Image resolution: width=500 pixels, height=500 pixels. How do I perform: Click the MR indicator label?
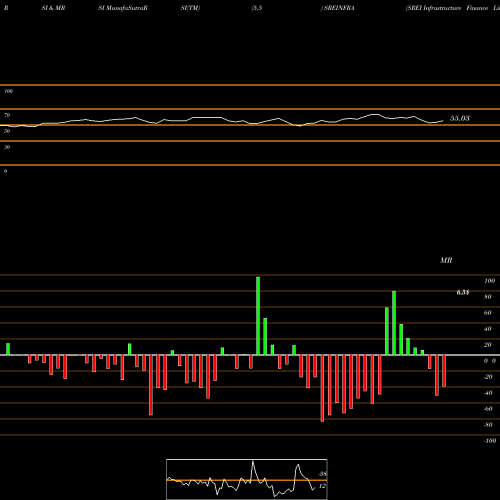[446, 260]
